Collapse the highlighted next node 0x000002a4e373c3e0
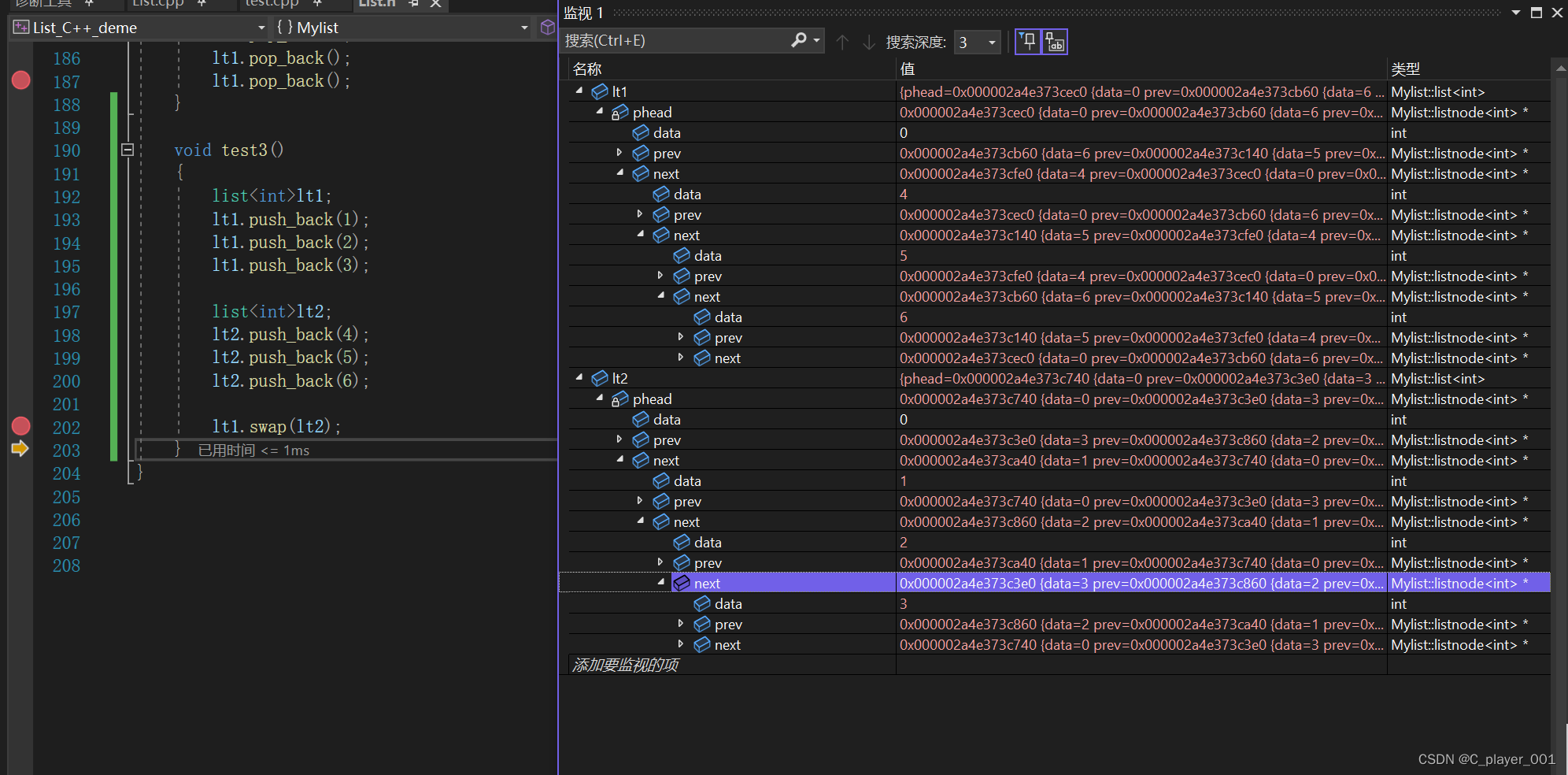Screen dimensions: 1568x775 coord(661,582)
